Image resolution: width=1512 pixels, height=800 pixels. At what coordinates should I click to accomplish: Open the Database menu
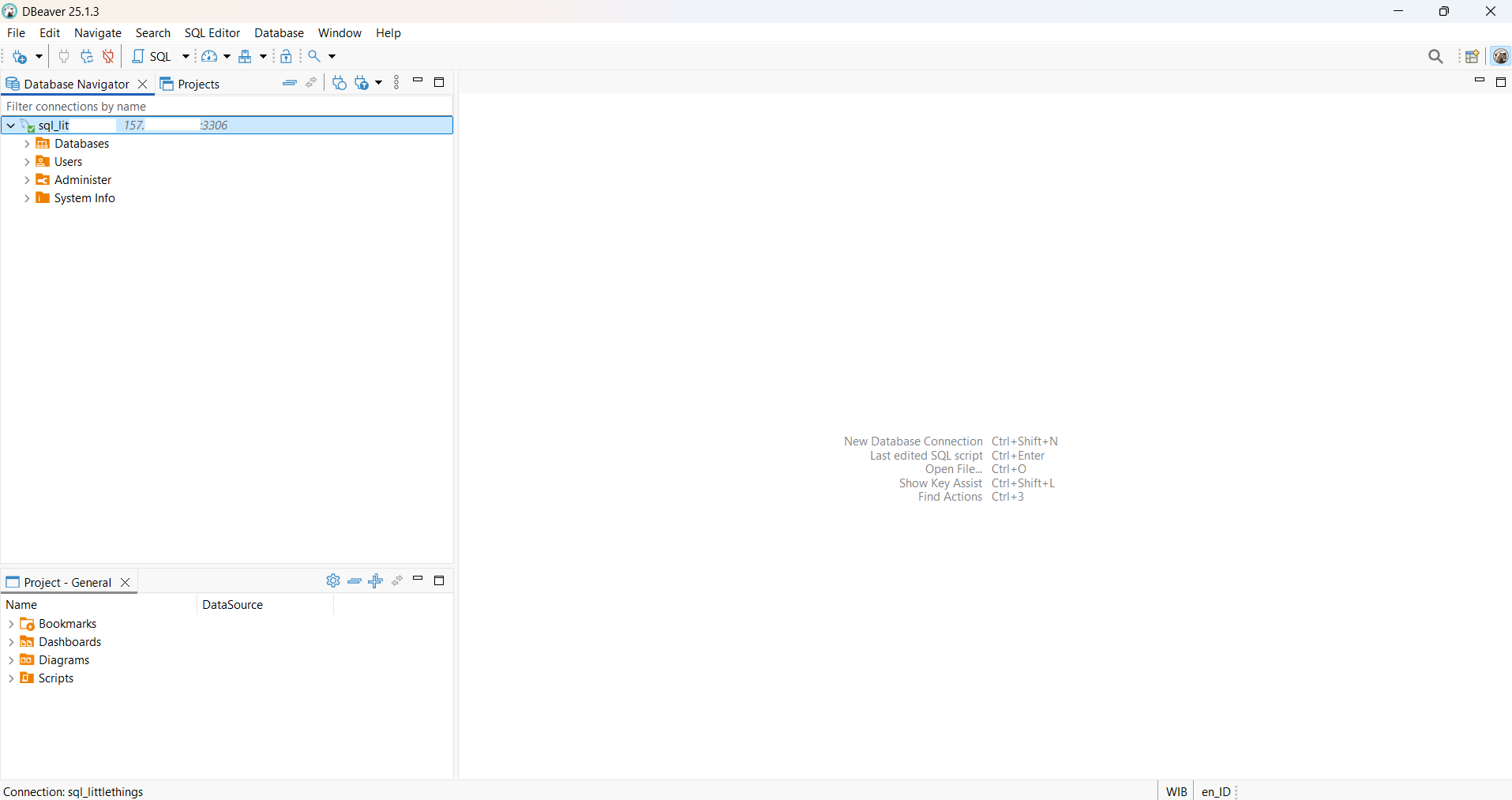pos(279,33)
